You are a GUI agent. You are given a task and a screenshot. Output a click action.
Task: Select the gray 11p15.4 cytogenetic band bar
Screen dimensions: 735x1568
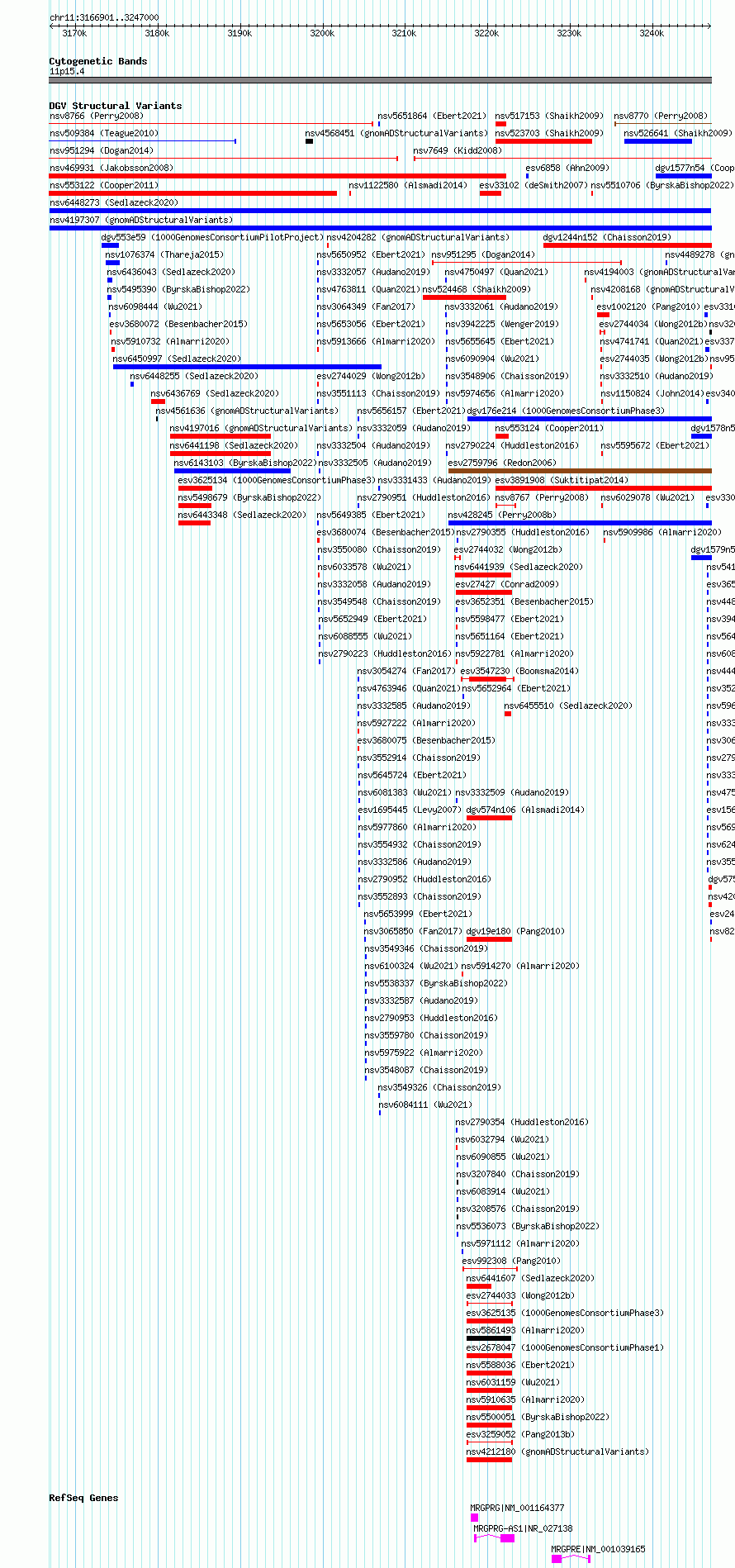point(380,80)
